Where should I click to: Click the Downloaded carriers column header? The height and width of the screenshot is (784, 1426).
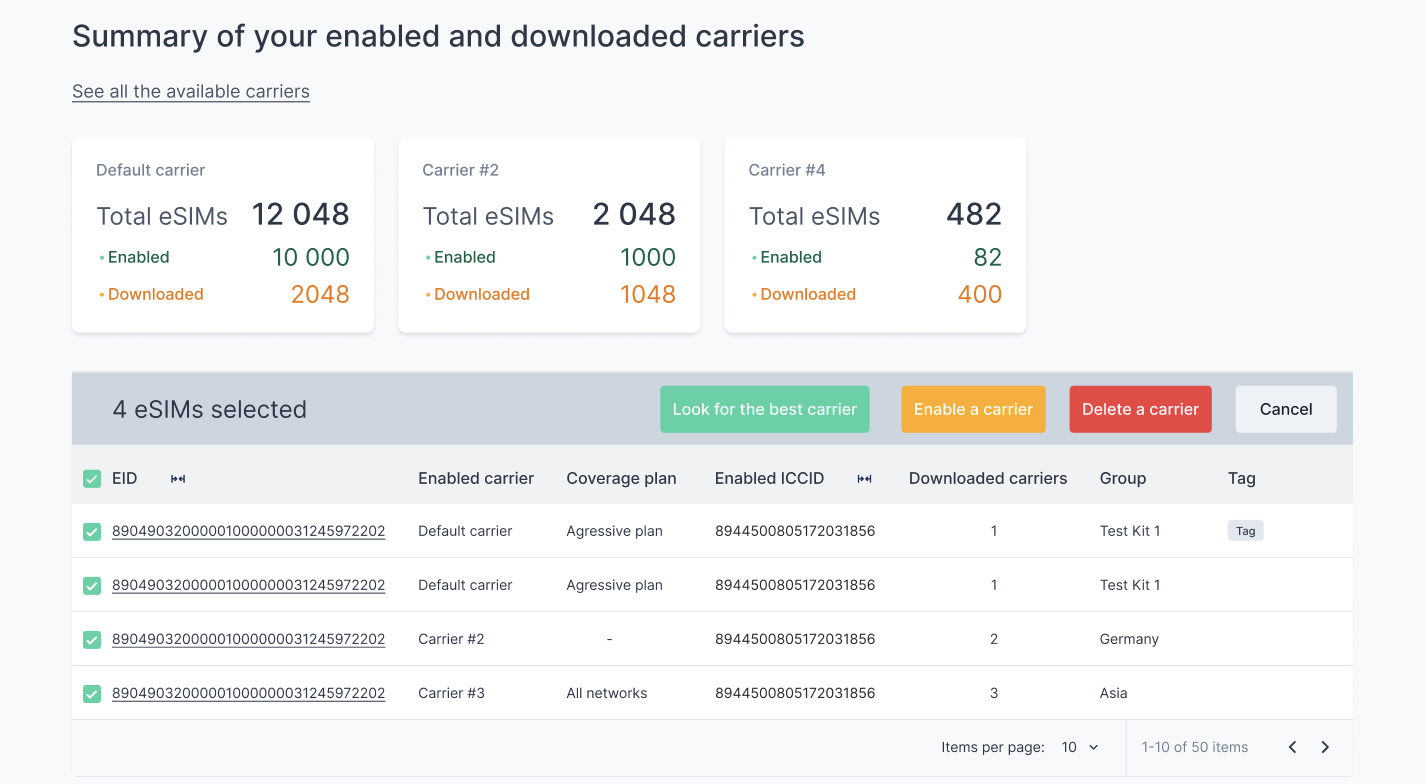pos(987,479)
